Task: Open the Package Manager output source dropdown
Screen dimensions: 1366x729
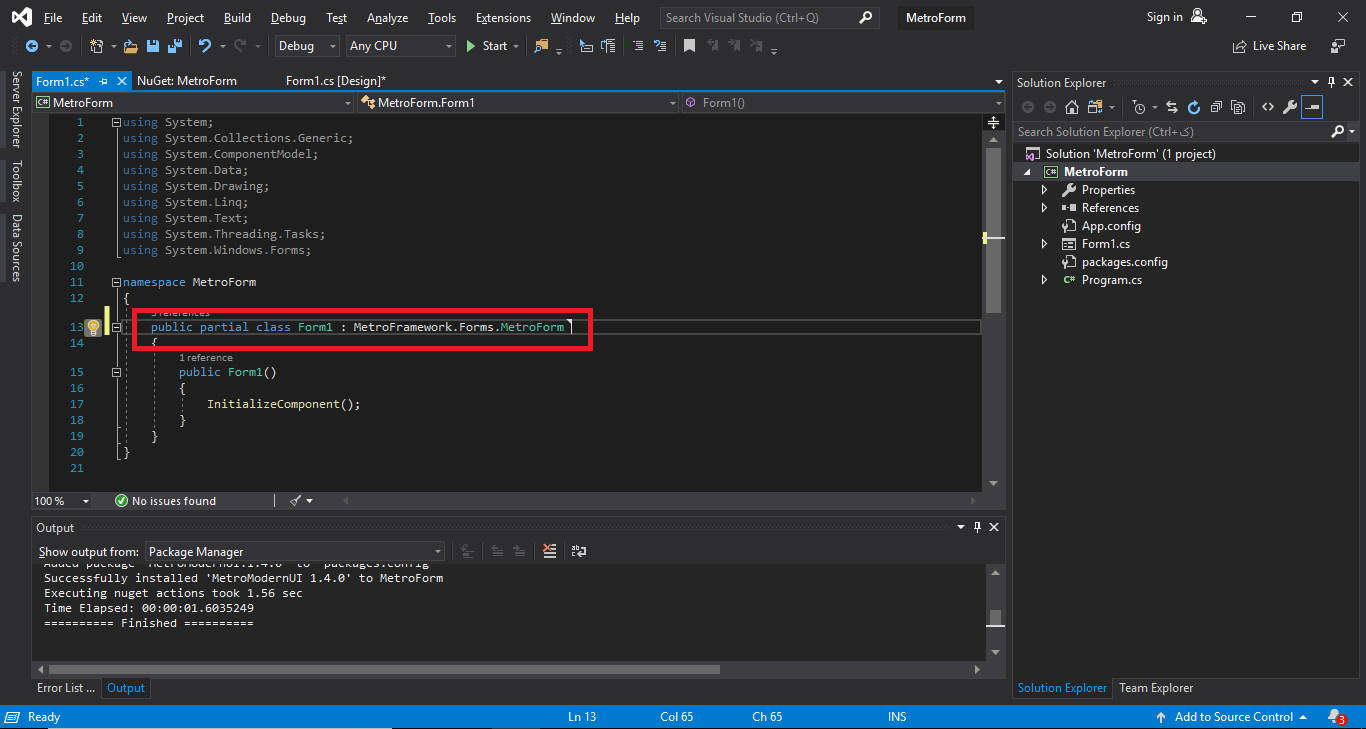Action: tap(295, 551)
